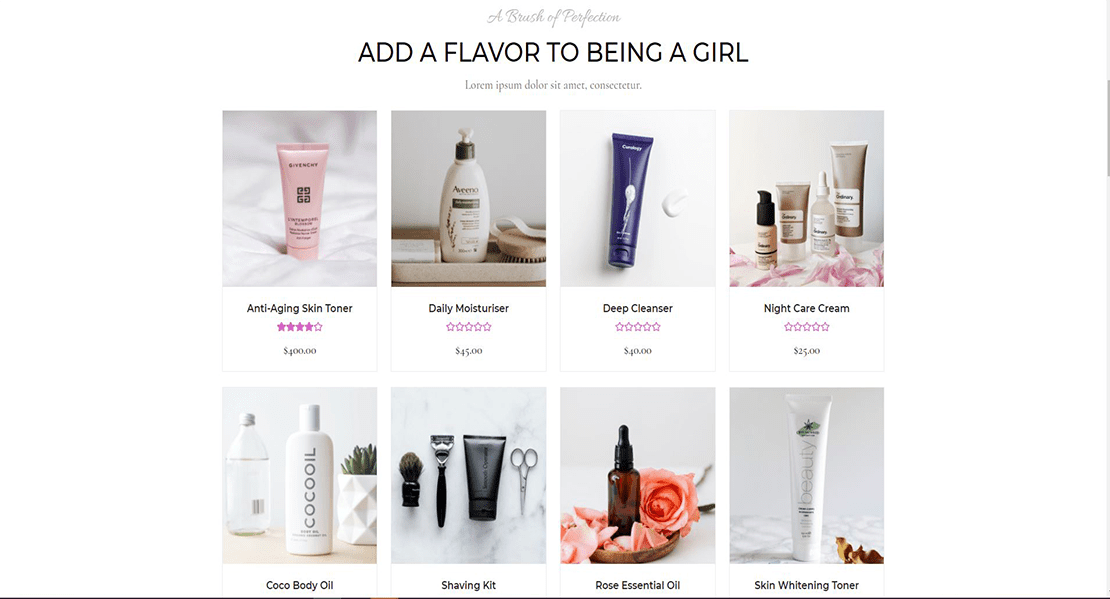Image resolution: width=1110 pixels, height=599 pixels.
Task: Open the Shaving Kit product image
Action: click(x=469, y=475)
